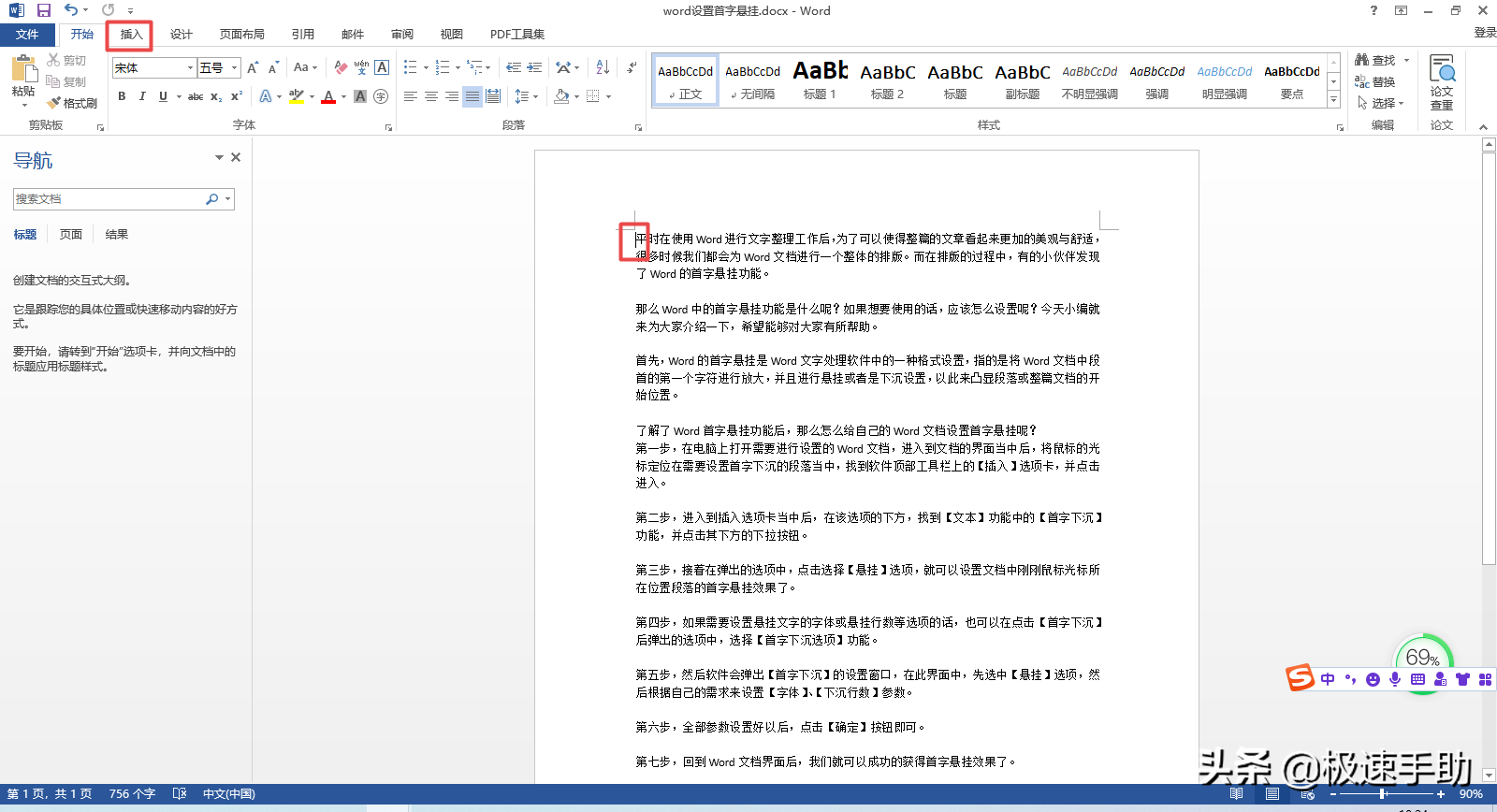This screenshot has width=1497, height=812.
Task: Open the font name dropdown (宋体)
Action: coord(190,67)
